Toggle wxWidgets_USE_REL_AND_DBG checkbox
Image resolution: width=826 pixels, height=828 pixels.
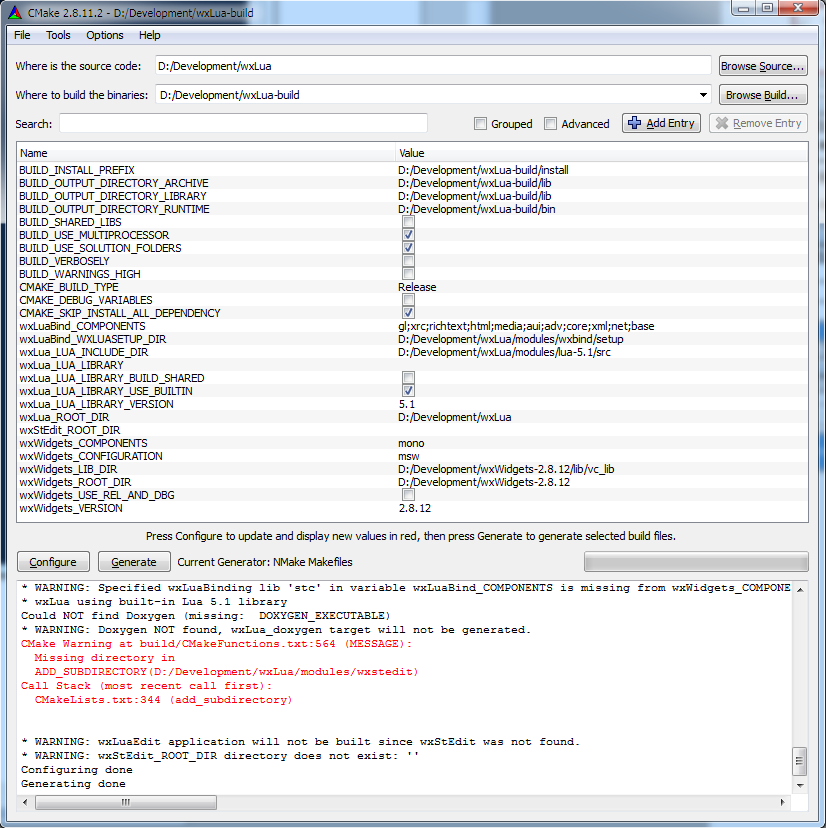[x=408, y=495]
